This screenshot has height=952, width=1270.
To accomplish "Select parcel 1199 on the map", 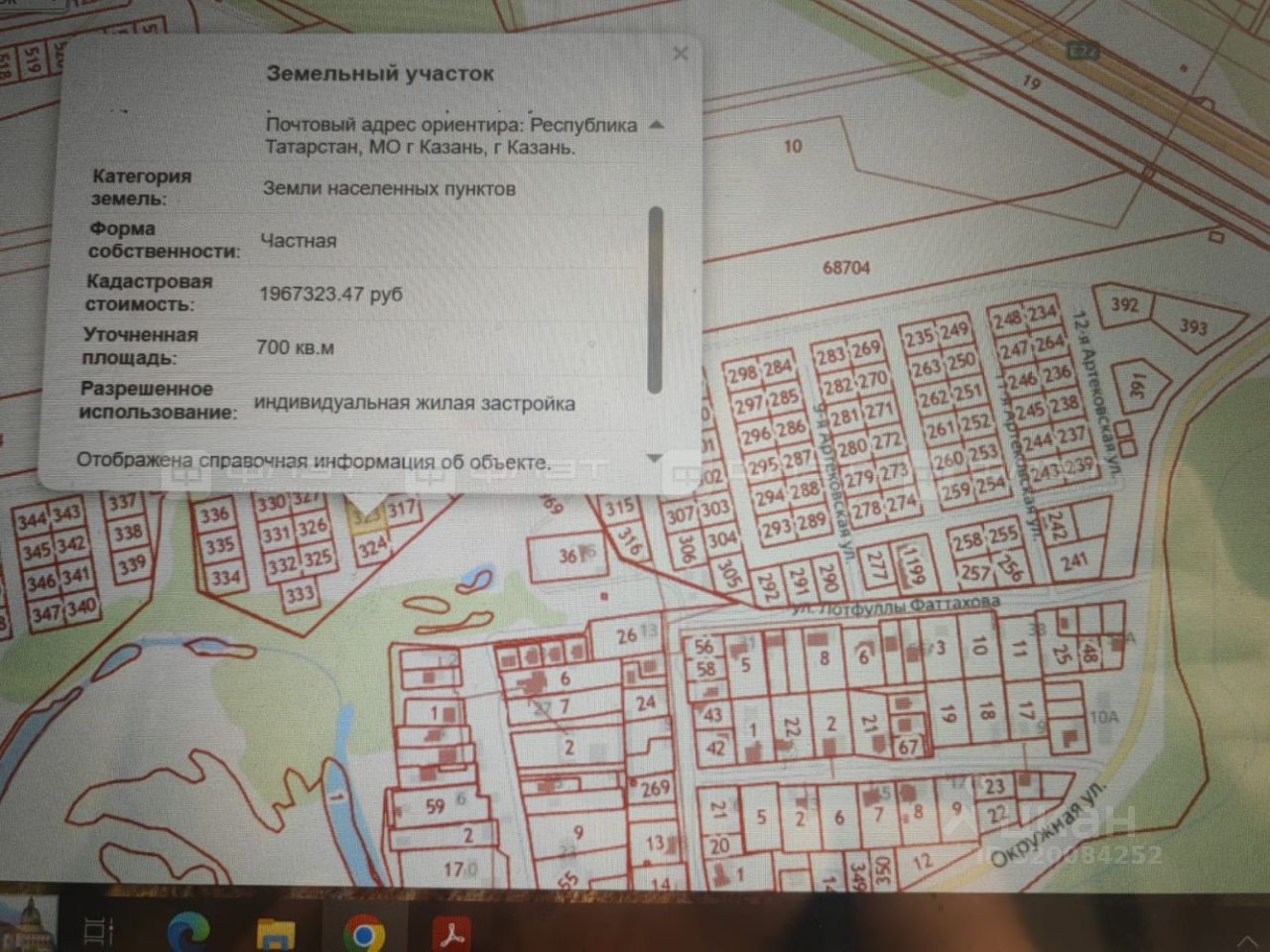I will click(x=914, y=566).
